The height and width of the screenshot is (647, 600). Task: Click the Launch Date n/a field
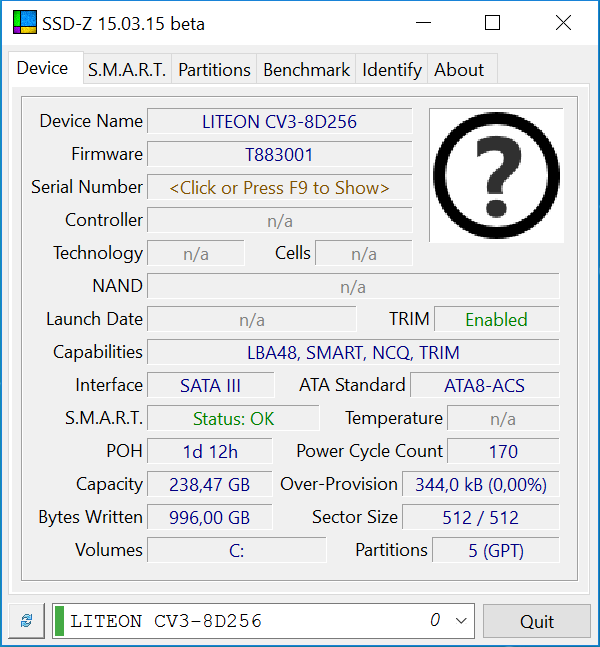[252, 319]
